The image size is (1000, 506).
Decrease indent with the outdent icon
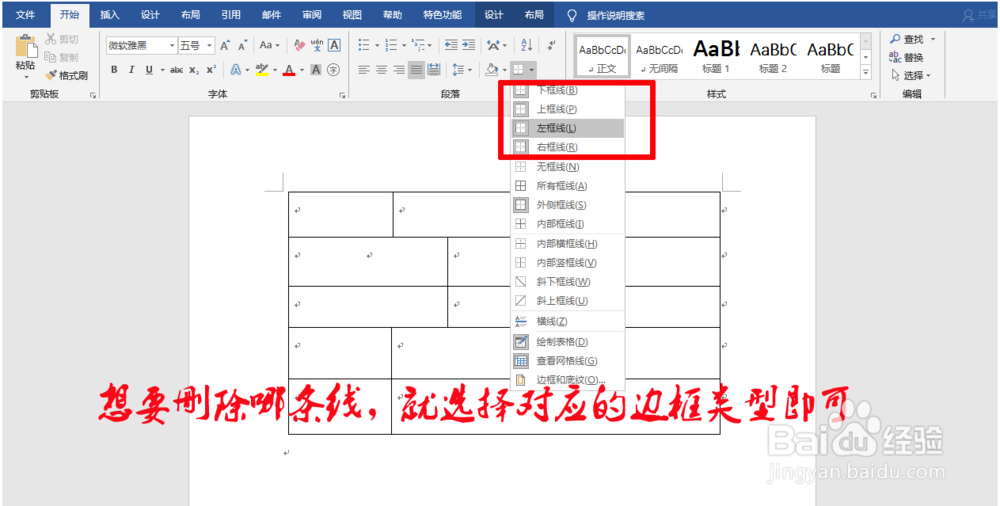pos(451,45)
